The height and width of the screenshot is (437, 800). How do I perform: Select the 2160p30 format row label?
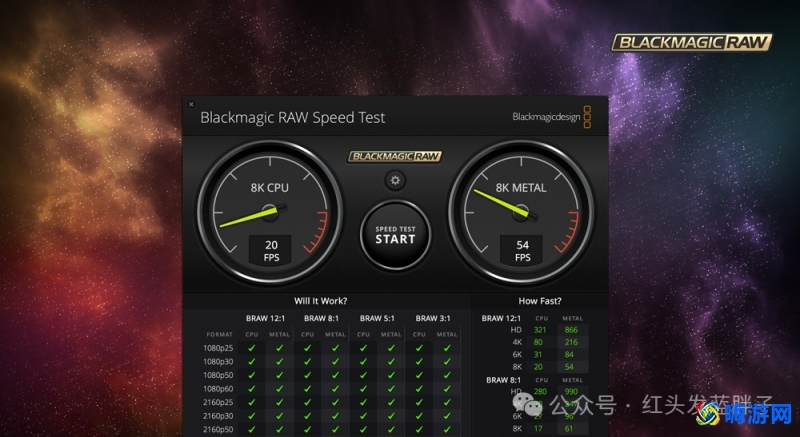218,416
